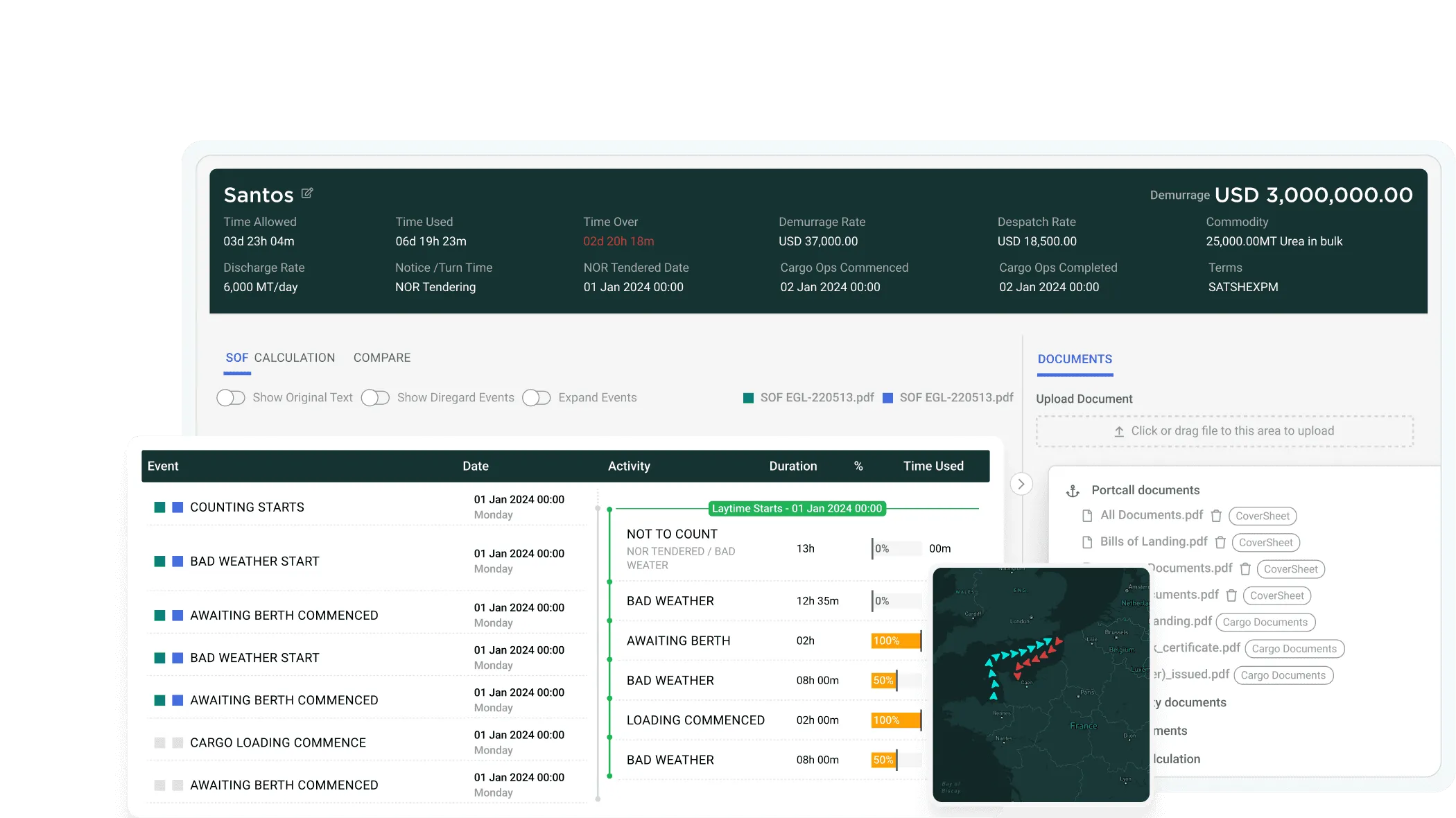Click the file icon beside Bills of Landing.pdf
The height and width of the screenshot is (818, 1456).
click(x=1086, y=542)
